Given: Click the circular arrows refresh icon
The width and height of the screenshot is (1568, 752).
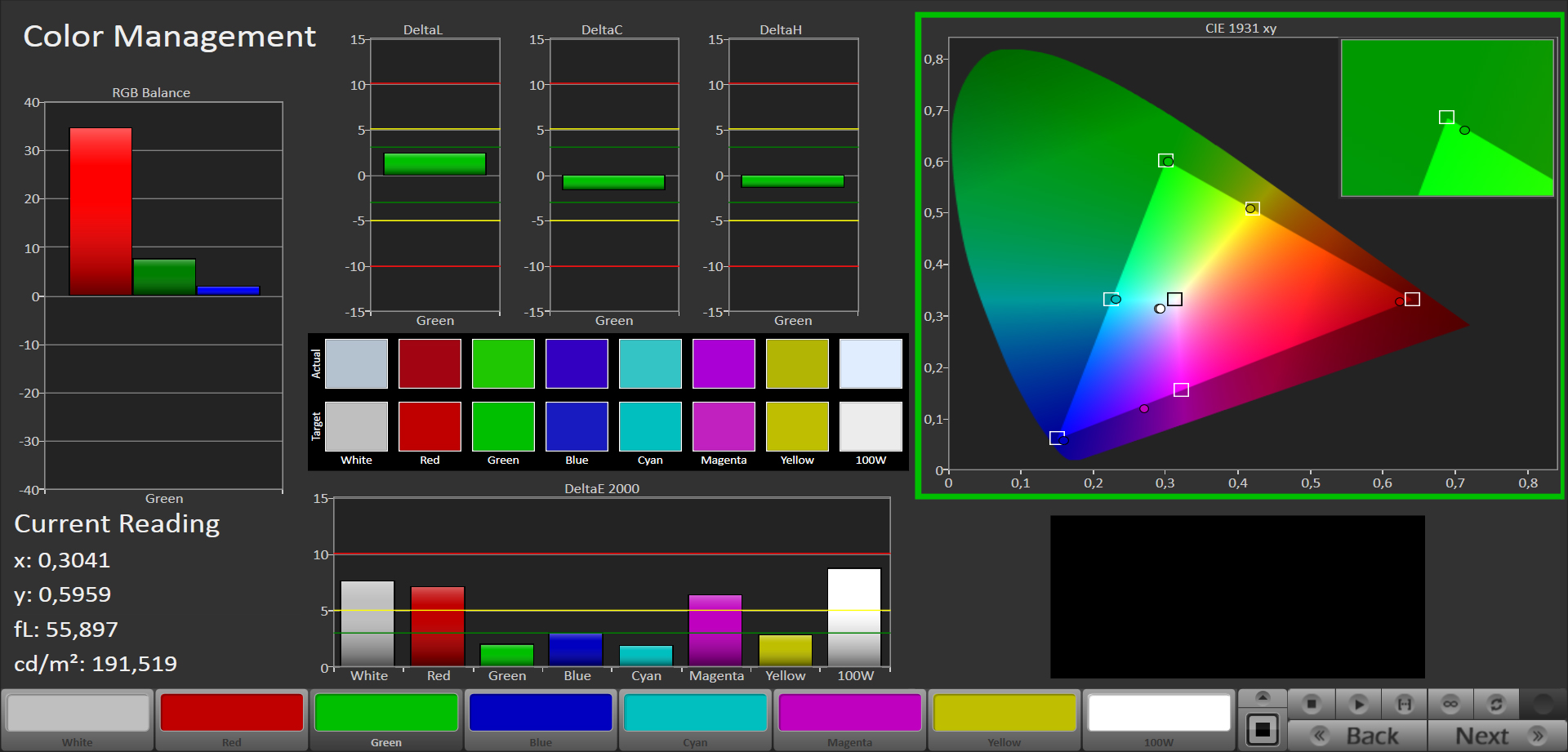Looking at the screenshot, I should tap(1496, 703).
